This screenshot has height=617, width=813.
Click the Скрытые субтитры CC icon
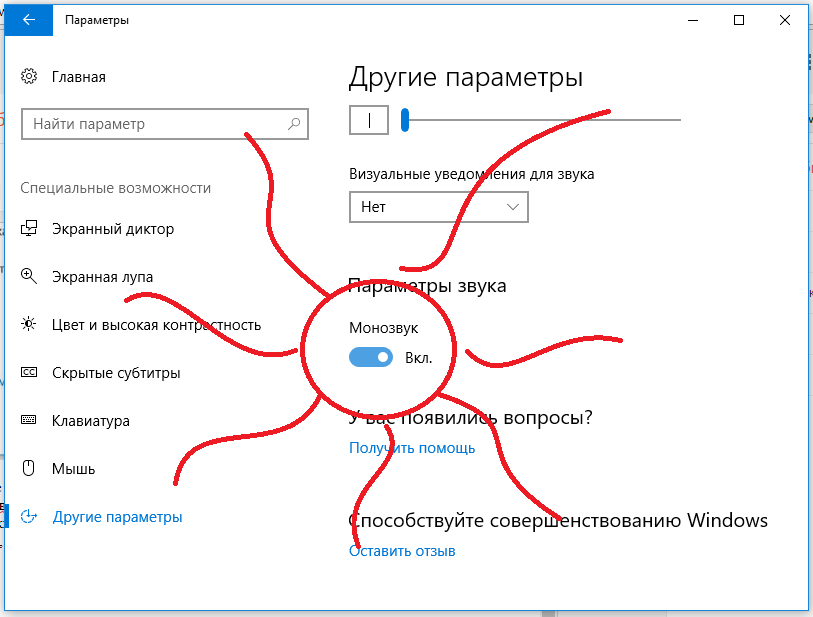(29, 372)
